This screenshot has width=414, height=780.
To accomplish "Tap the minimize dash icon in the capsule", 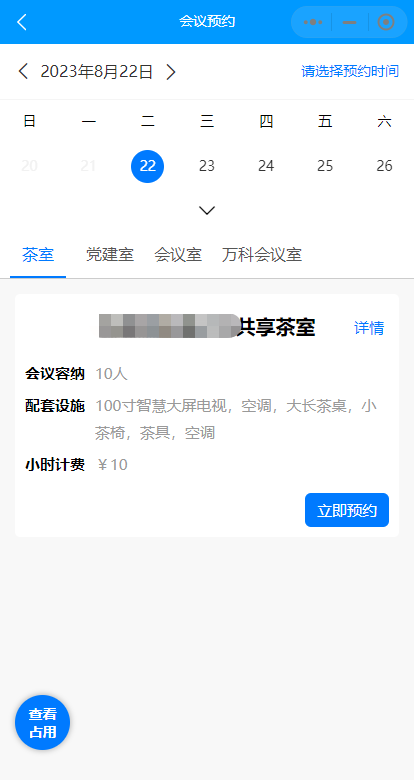I will [350, 22].
